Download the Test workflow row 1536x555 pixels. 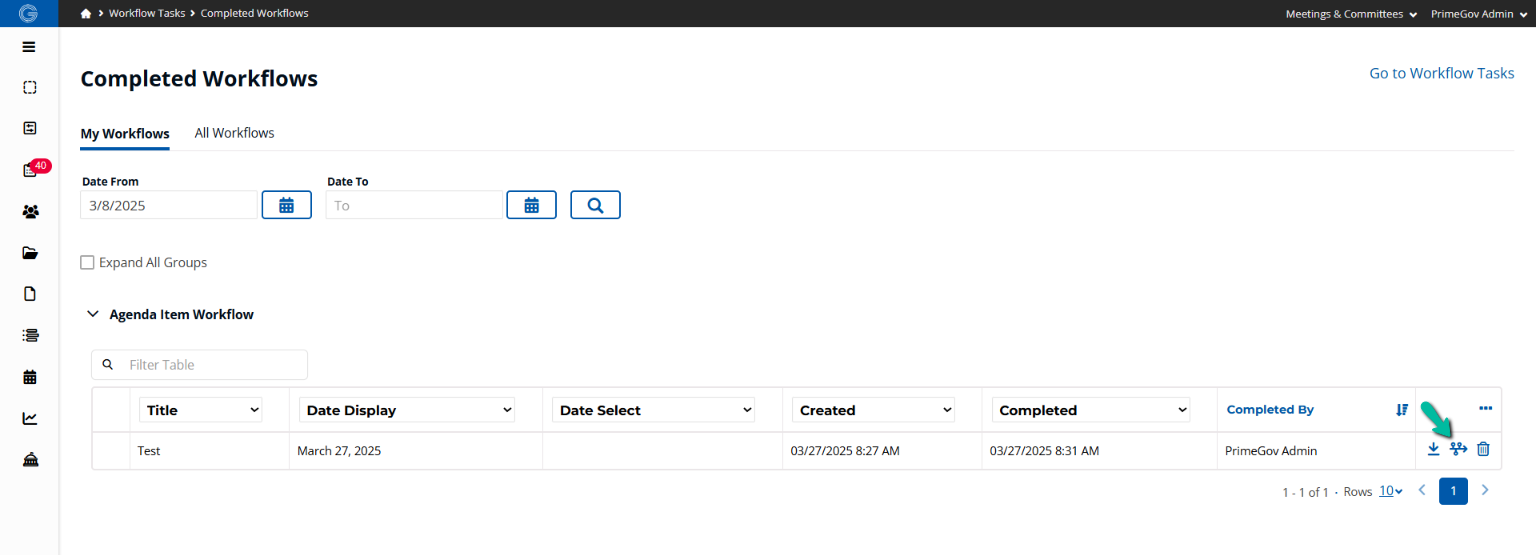click(x=1433, y=450)
